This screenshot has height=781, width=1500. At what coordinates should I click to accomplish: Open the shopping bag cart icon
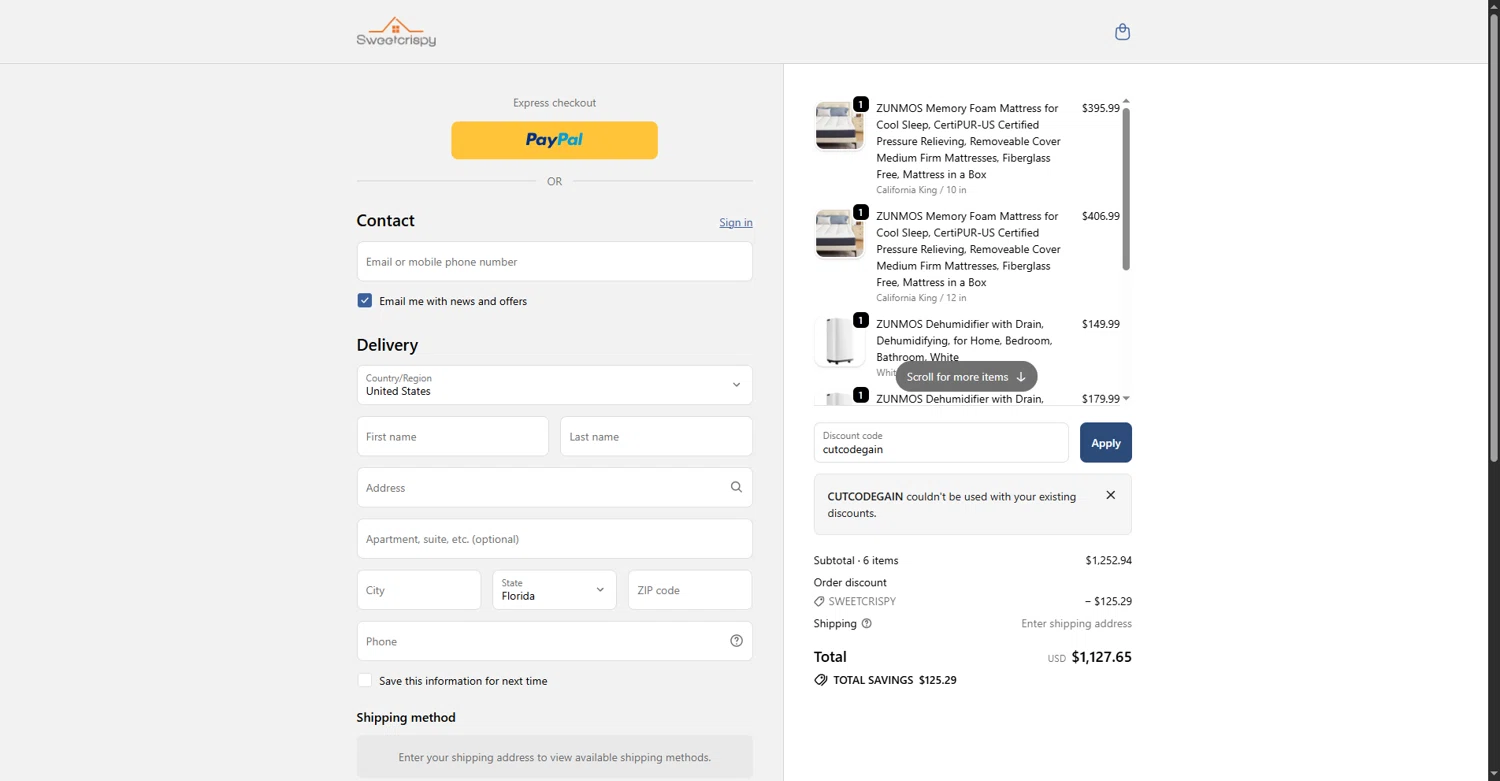1122,32
